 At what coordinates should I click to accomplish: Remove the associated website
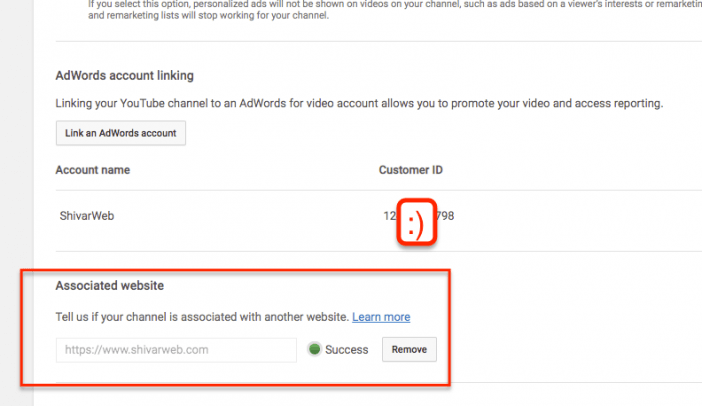409,350
